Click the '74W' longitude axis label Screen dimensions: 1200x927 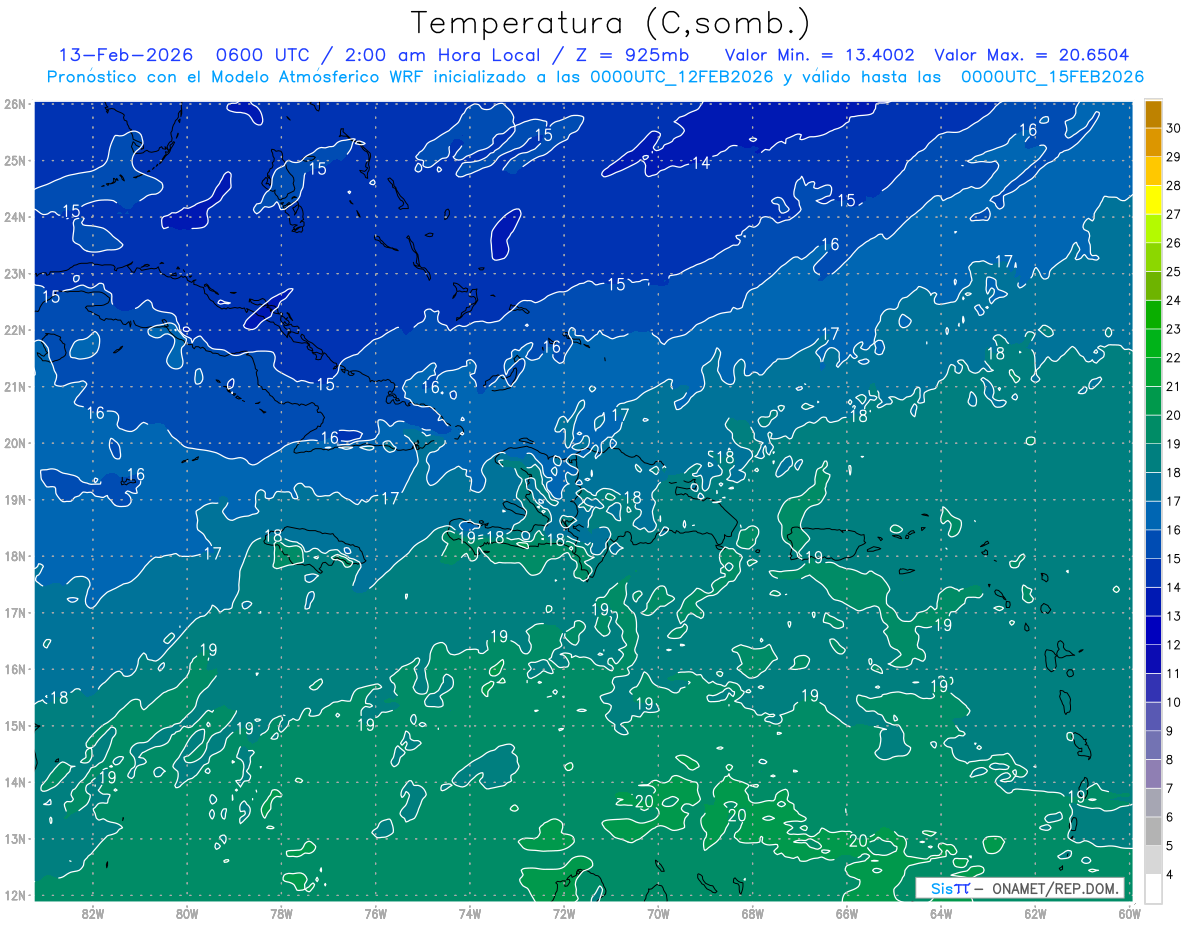coord(470,913)
